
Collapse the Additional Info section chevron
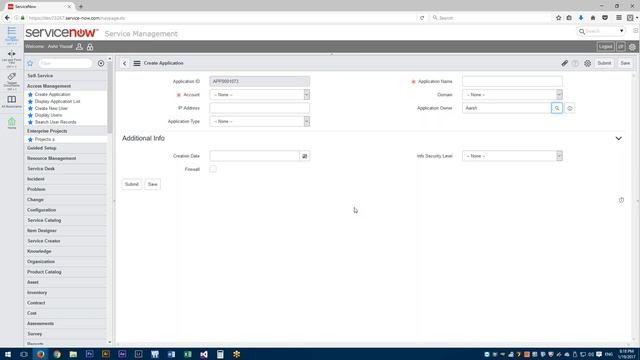pyautogui.click(x=618, y=138)
